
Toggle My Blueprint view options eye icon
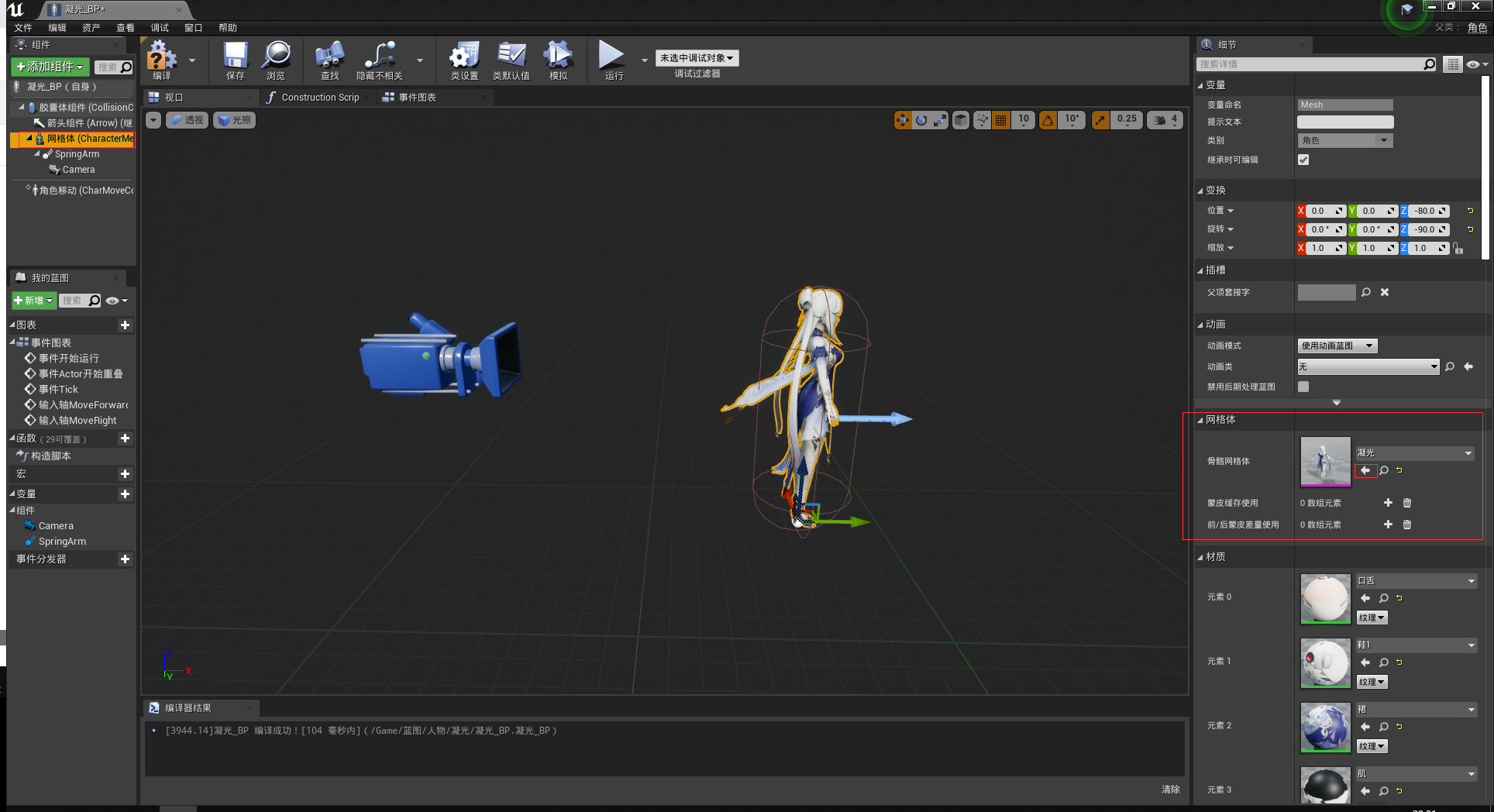tap(115, 301)
